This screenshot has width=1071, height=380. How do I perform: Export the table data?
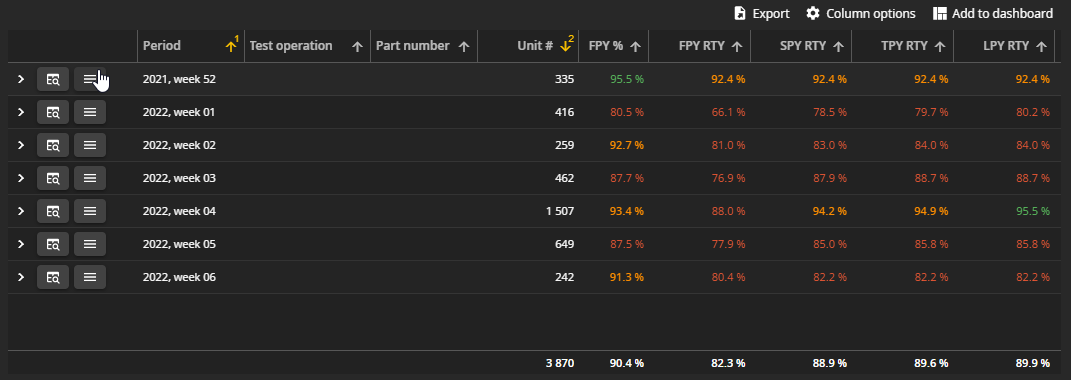762,14
